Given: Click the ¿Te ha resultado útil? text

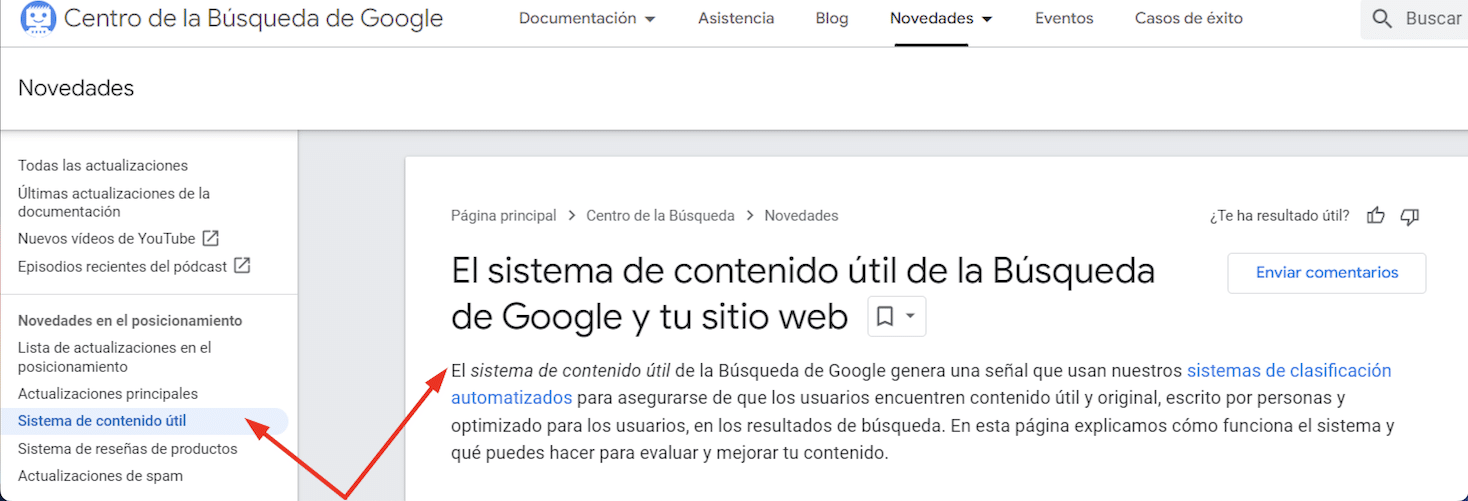Looking at the screenshot, I should 1279,215.
